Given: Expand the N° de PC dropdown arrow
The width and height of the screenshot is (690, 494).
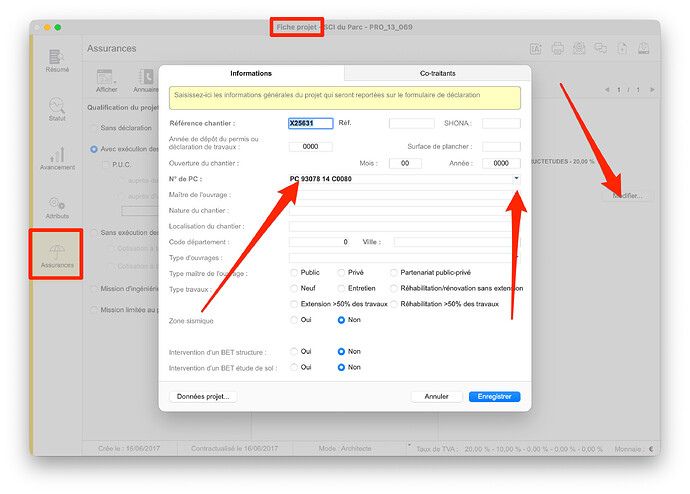Looking at the screenshot, I should tap(516, 178).
